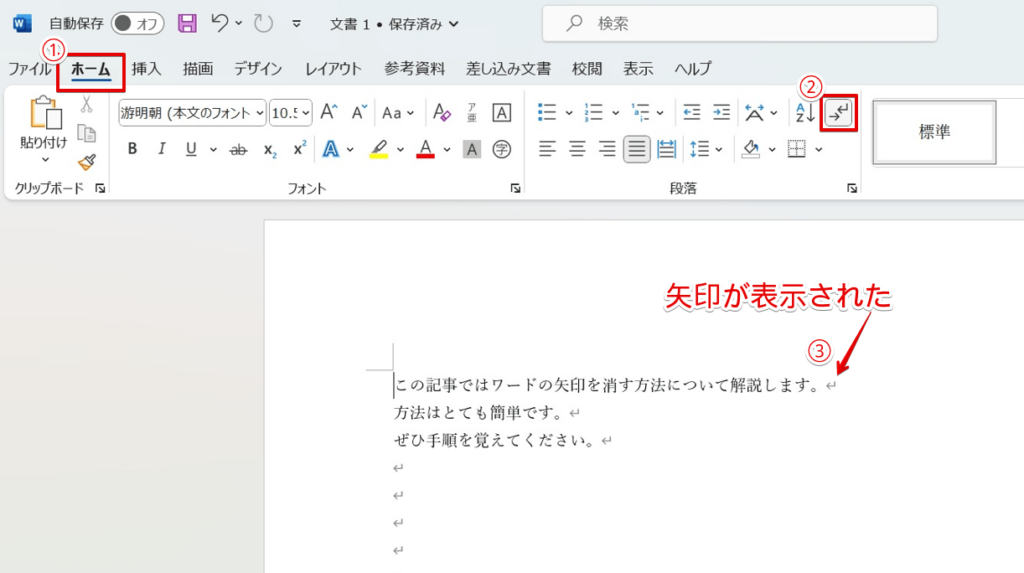Copy selection with copy icon
This screenshot has height=573, width=1024.
86,133
